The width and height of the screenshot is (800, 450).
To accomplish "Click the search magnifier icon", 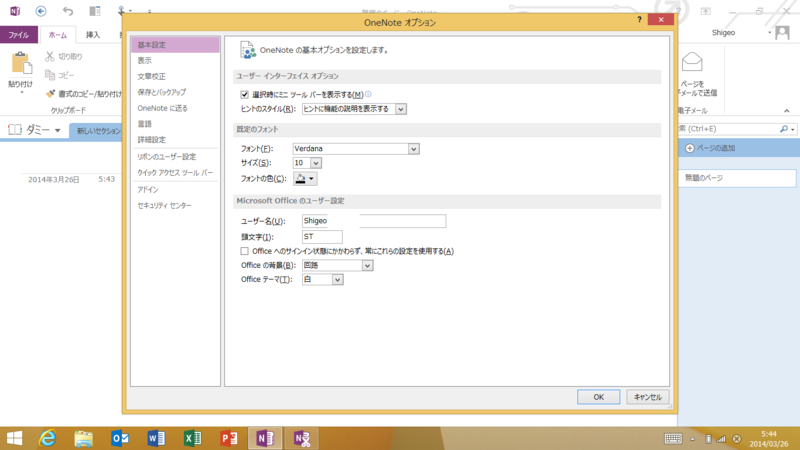I will [783, 129].
